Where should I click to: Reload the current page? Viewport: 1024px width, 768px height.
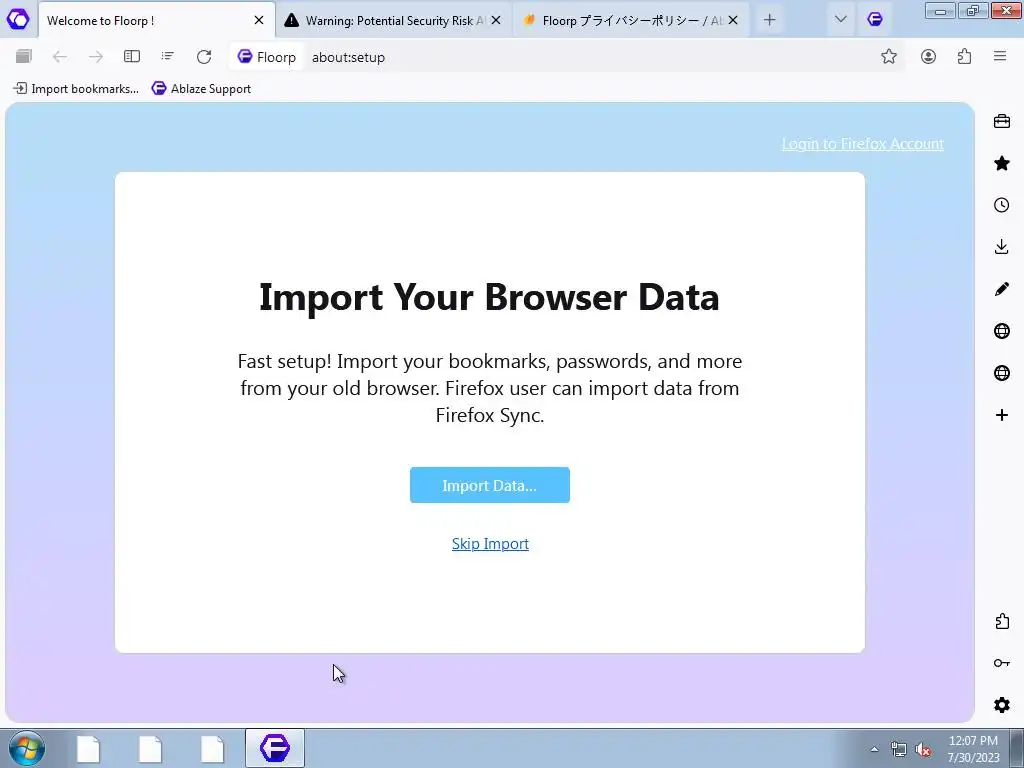tap(204, 57)
